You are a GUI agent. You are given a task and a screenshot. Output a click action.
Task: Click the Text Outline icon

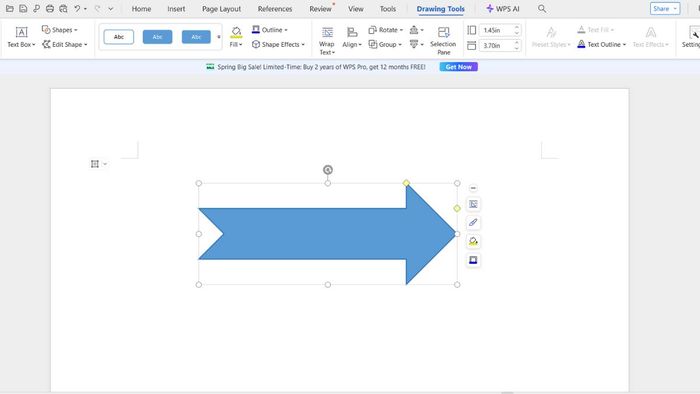click(x=581, y=44)
